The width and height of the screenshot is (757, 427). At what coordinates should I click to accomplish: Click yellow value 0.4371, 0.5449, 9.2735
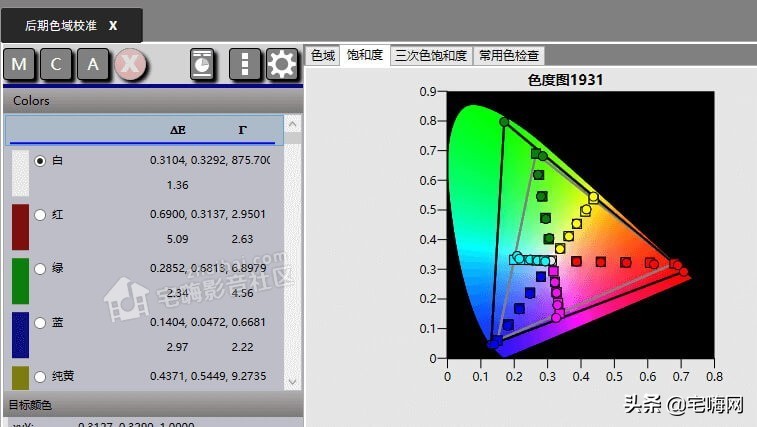208,376
